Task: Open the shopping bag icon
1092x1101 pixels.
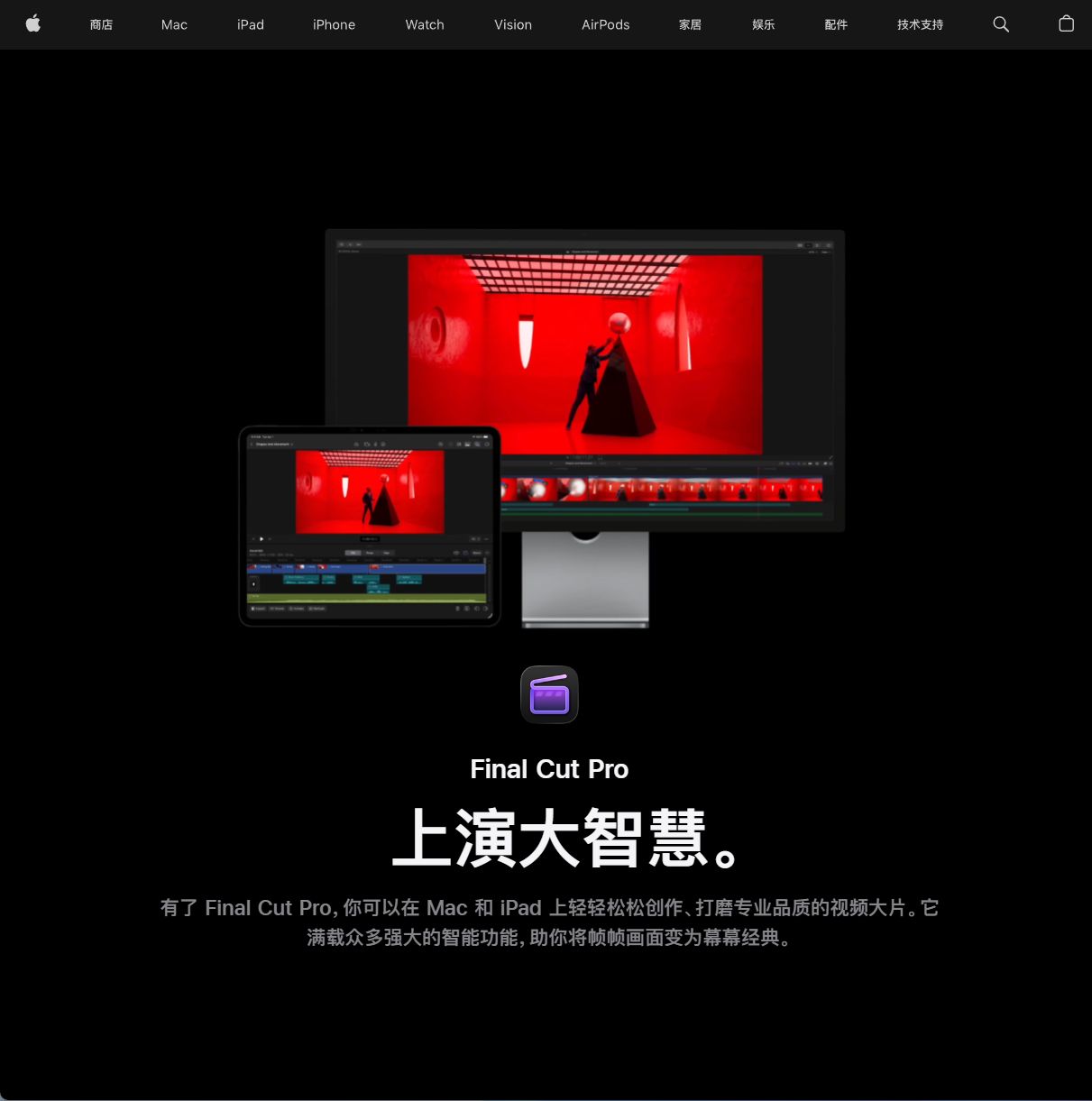Action: tap(1066, 24)
